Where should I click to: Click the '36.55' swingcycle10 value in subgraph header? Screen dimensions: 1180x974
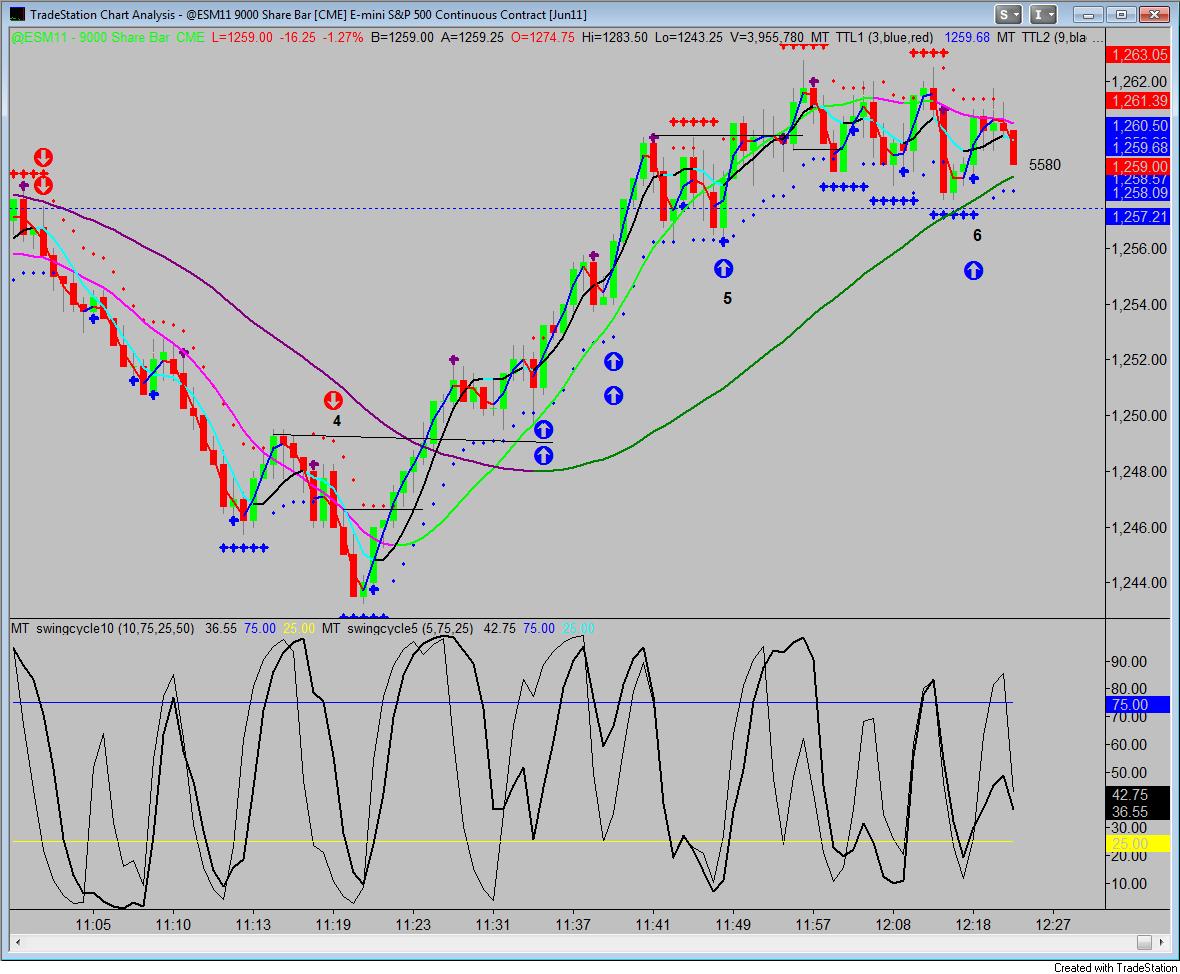(220, 629)
